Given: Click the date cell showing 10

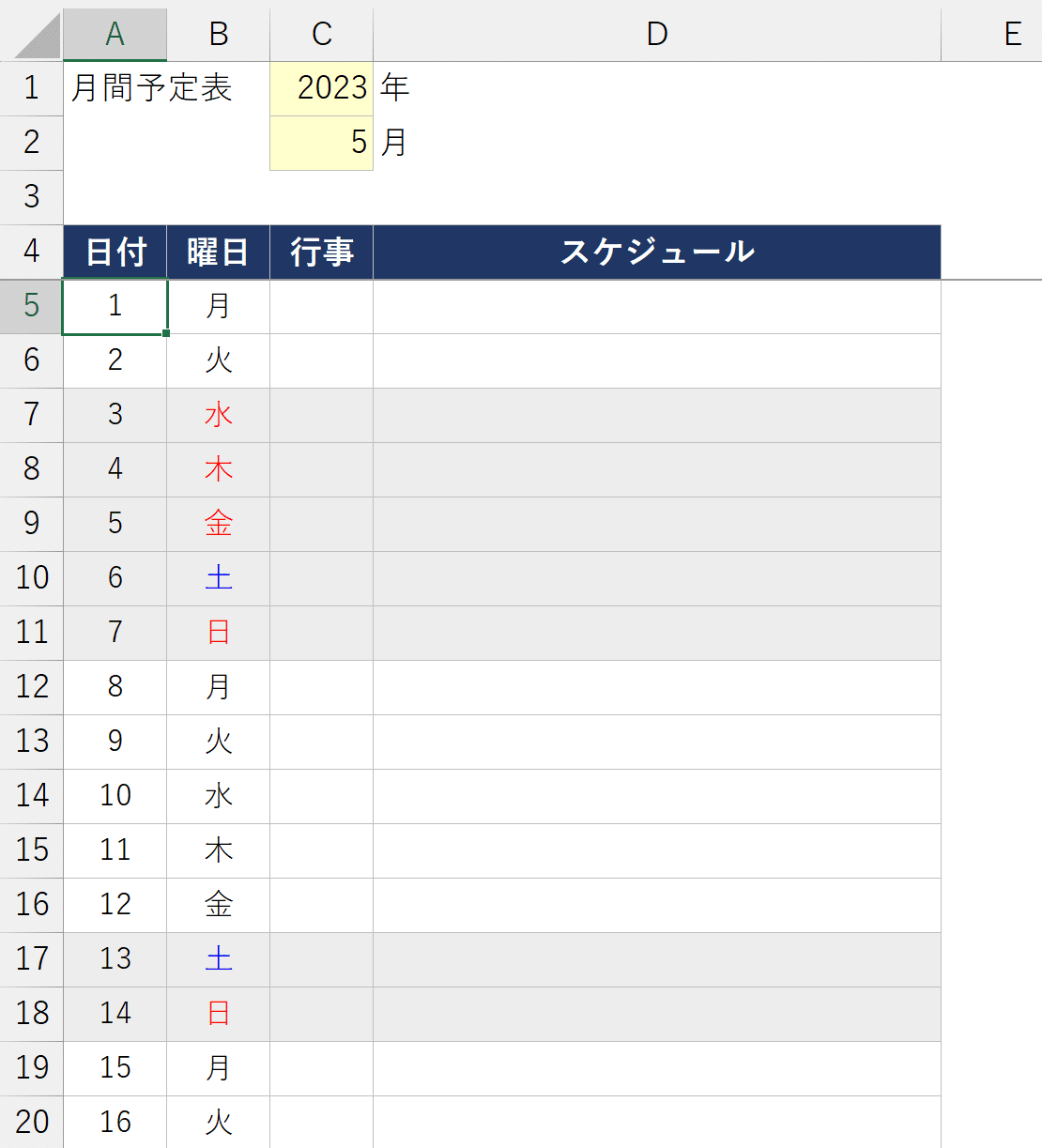Looking at the screenshot, I should click(x=115, y=796).
